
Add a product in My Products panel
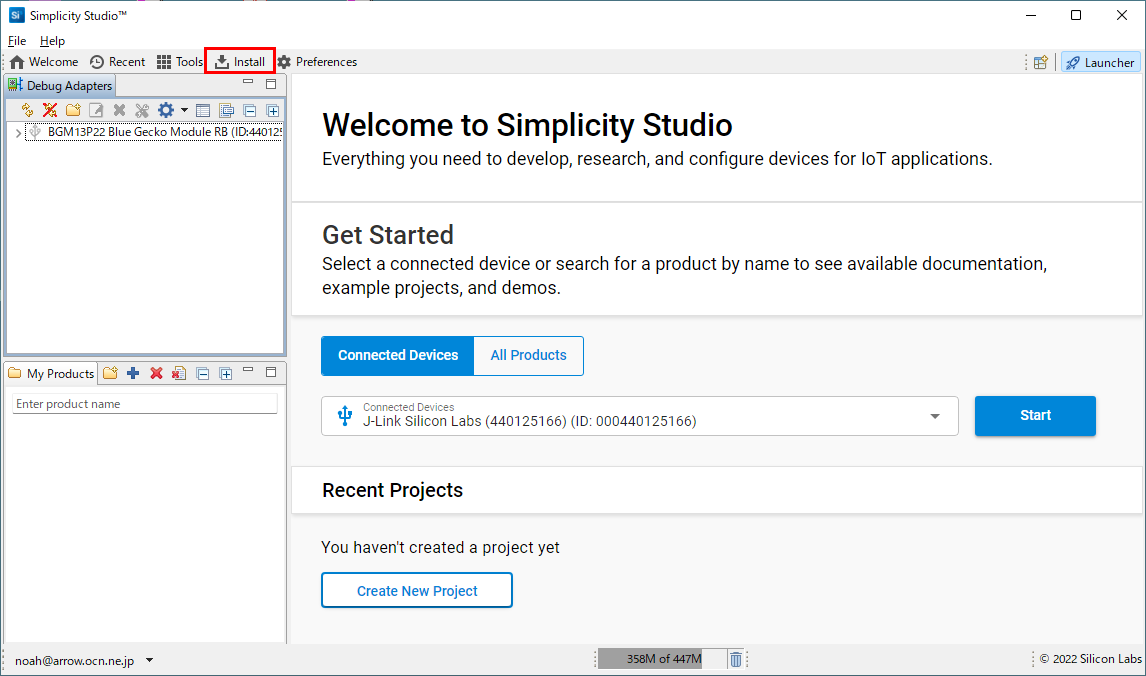click(x=132, y=373)
